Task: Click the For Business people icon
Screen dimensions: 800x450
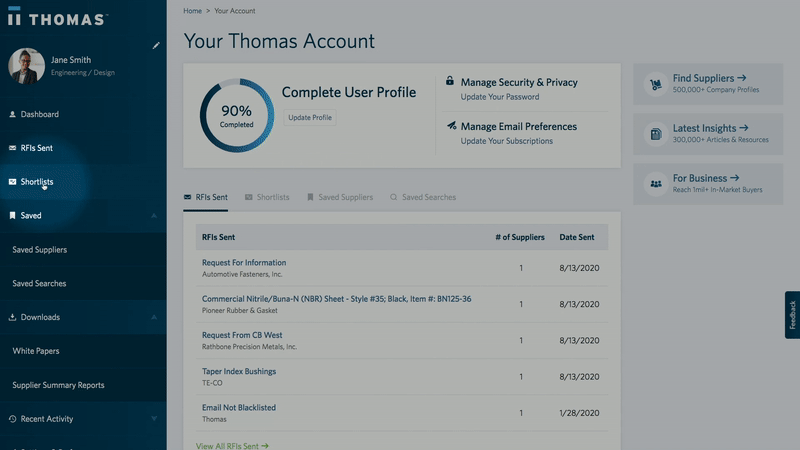Action: [x=655, y=184]
